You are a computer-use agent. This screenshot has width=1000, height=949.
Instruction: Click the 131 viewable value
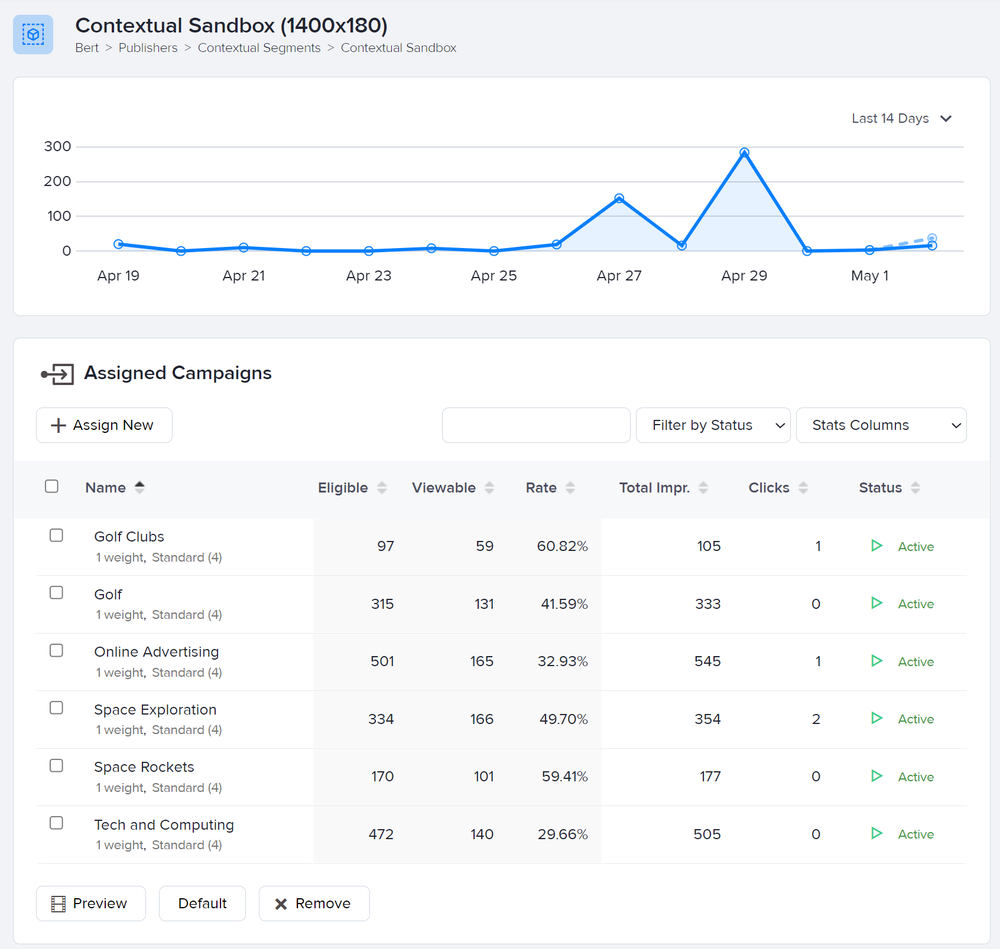(x=484, y=604)
